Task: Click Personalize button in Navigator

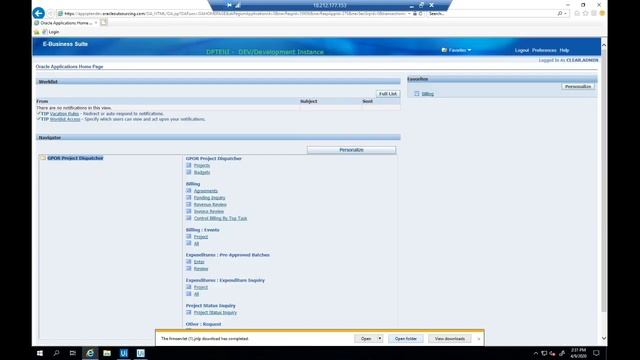Action: [x=351, y=150]
